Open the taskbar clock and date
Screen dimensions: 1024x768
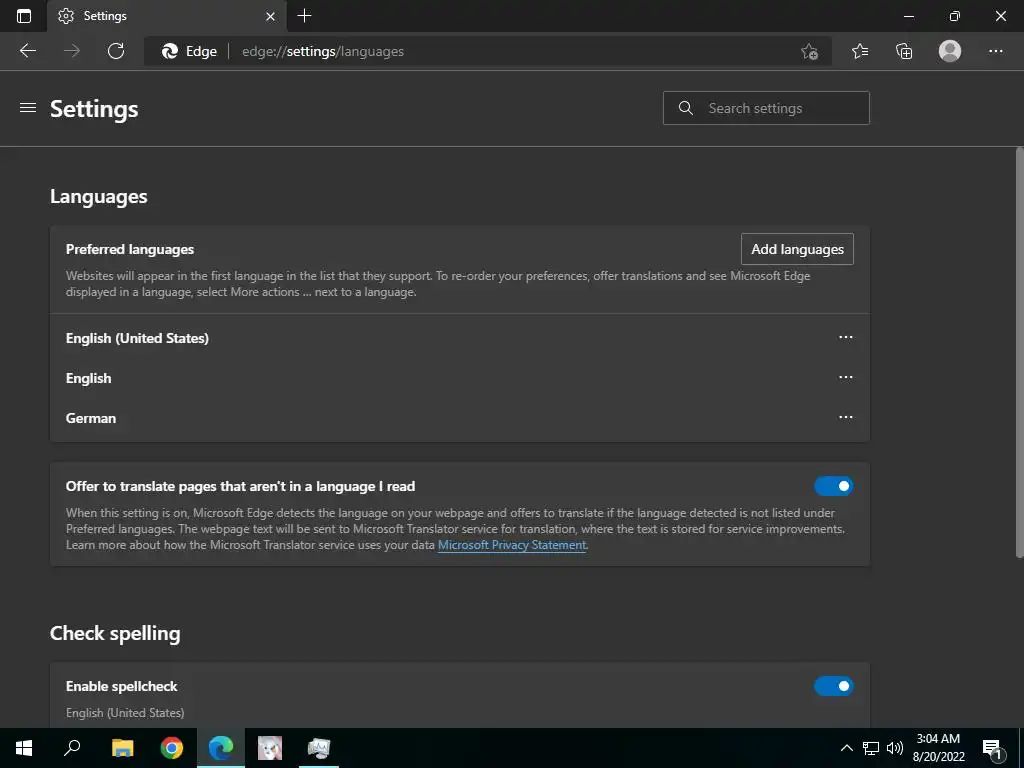pyautogui.click(x=938, y=748)
